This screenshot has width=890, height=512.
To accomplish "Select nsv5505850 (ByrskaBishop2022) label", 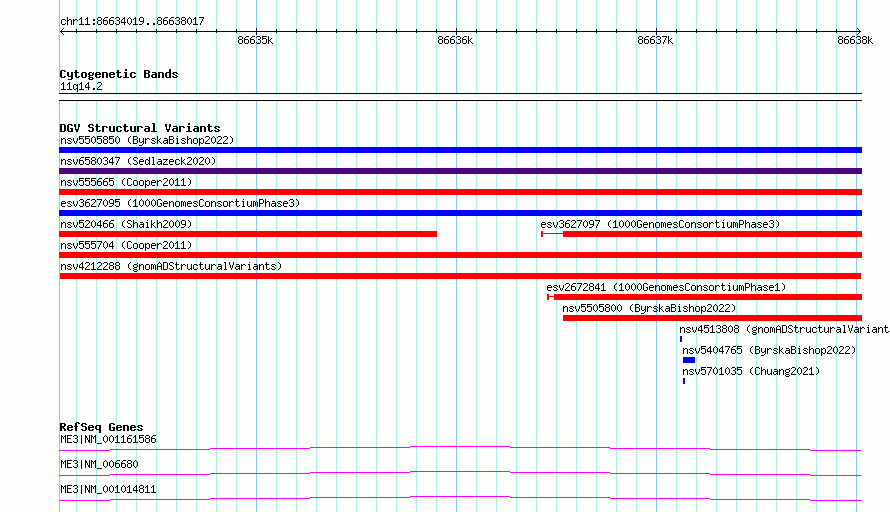I will 147,140.
